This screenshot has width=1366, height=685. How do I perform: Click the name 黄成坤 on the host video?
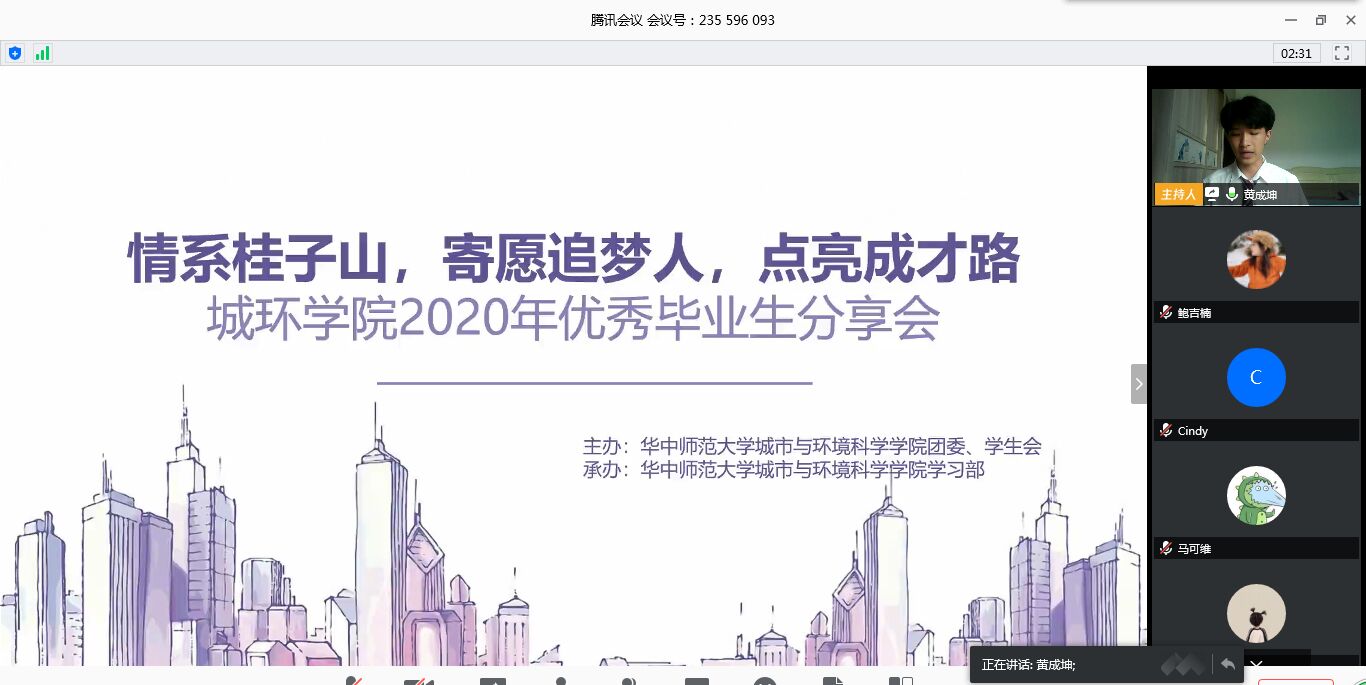point(1260,195)
